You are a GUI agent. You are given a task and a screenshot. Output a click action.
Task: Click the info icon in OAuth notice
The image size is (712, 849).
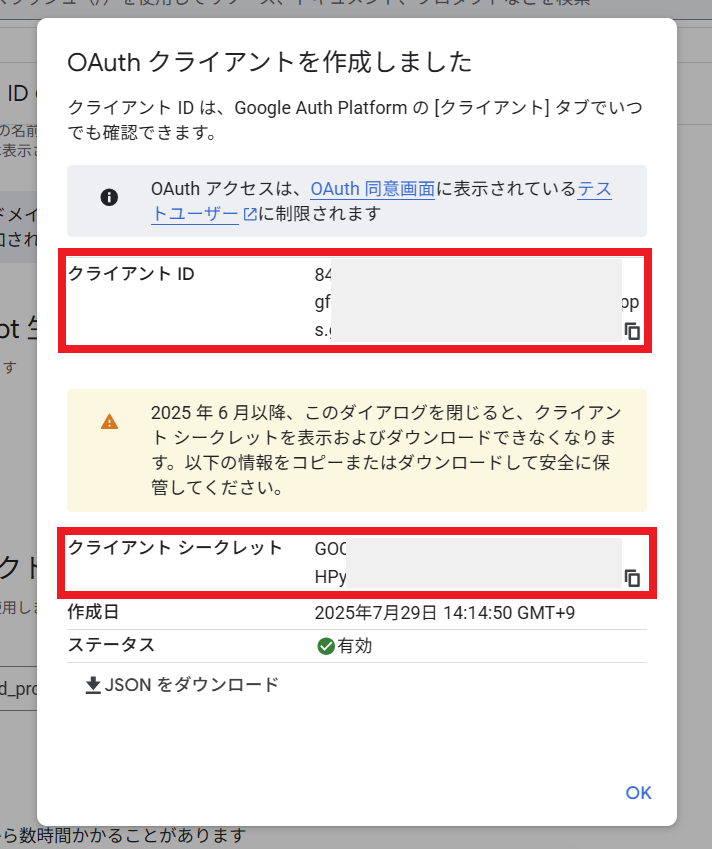pos(109,197)
